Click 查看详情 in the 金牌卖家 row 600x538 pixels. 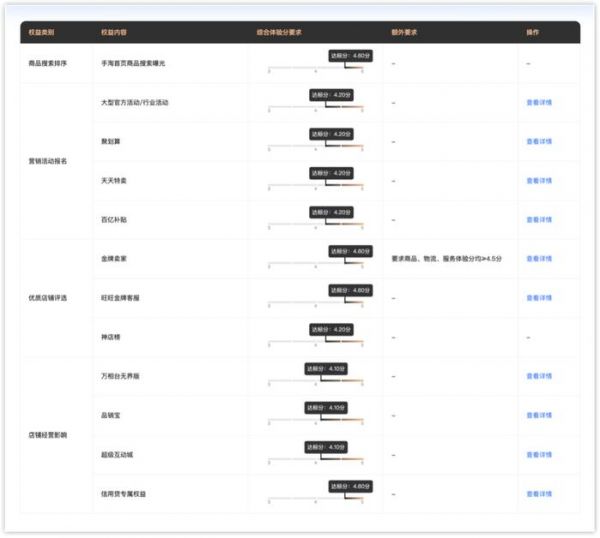click(x=539, y=259)
